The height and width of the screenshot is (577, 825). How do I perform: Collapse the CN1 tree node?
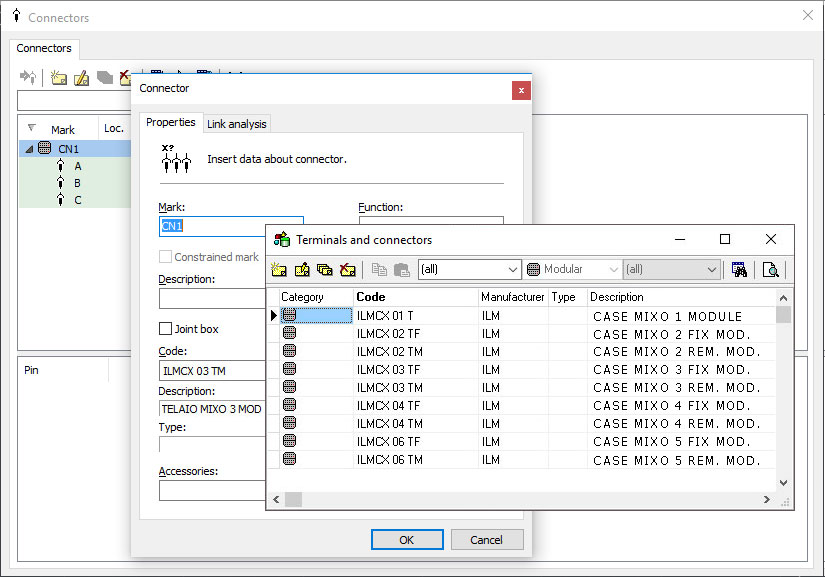[29, 149]
